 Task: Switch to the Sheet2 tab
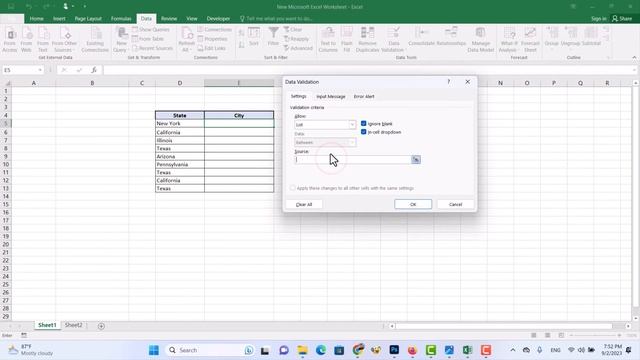coord(73,325)
